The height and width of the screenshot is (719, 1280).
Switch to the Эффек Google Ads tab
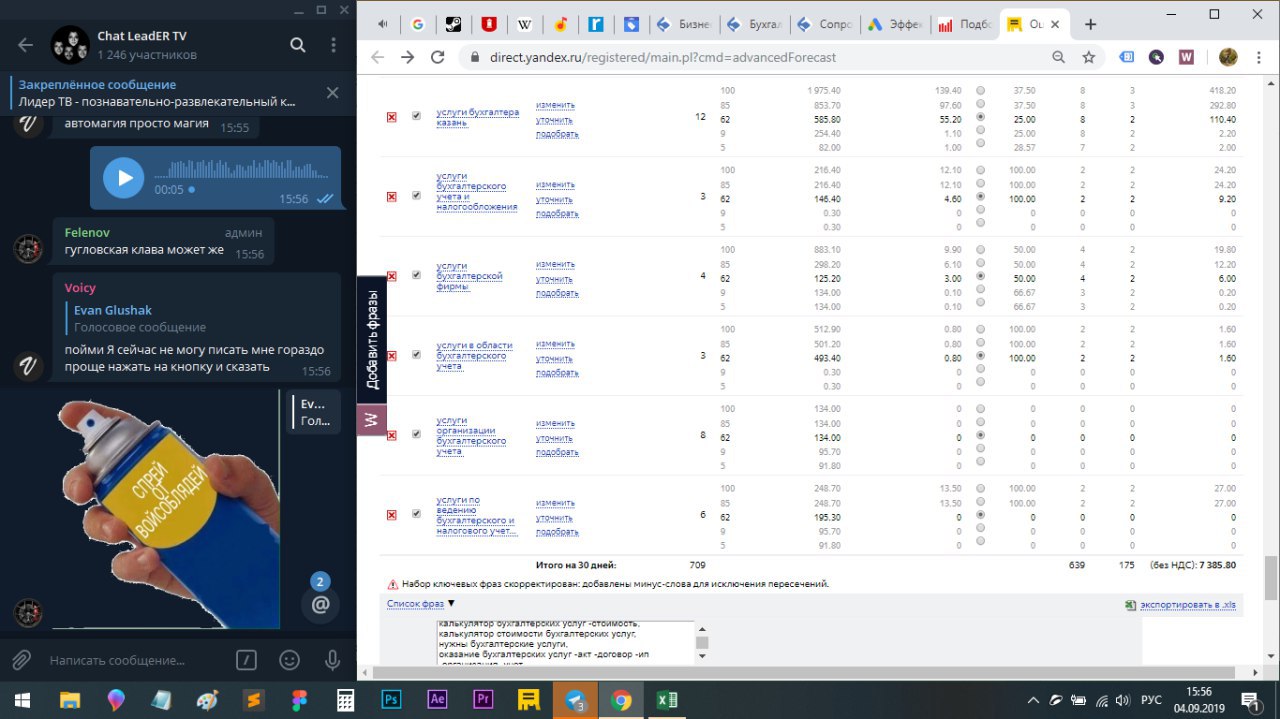892,25
